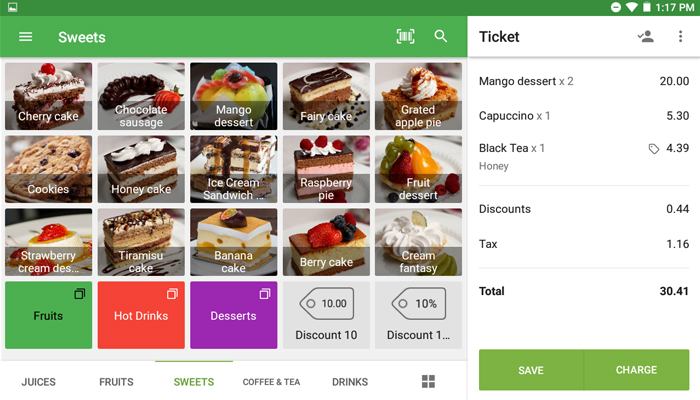Switch to the Juices tab

[x=39, y=382]
